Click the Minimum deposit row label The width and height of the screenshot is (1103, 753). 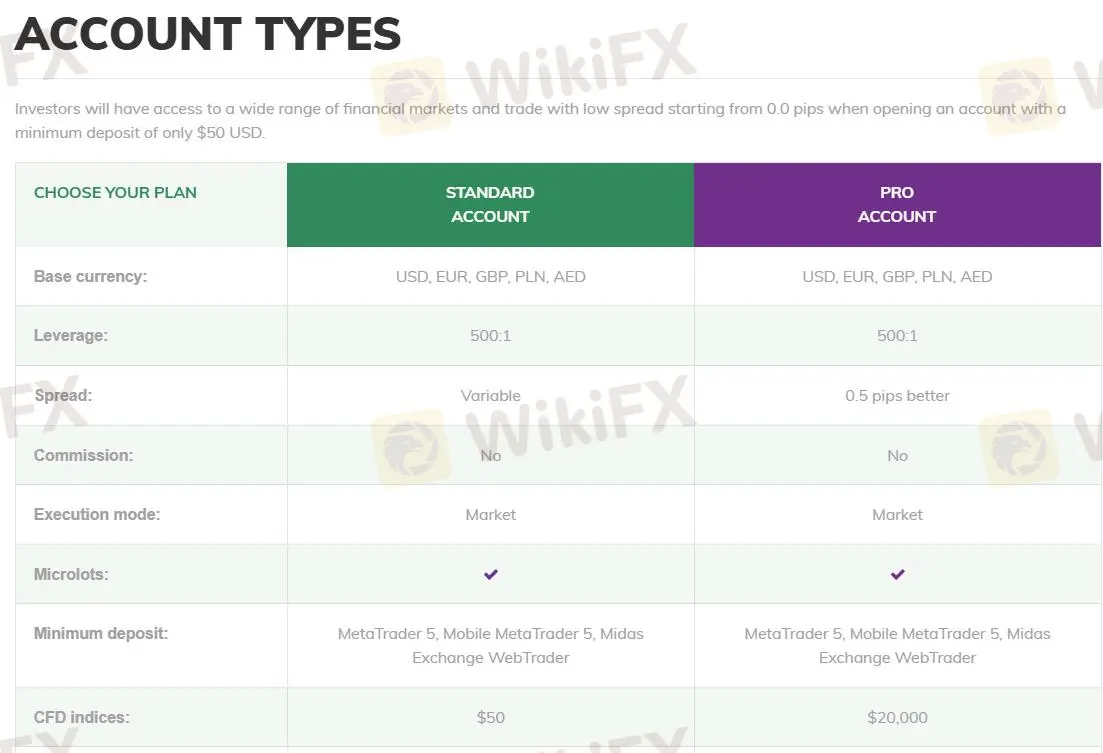pos(101,633)
